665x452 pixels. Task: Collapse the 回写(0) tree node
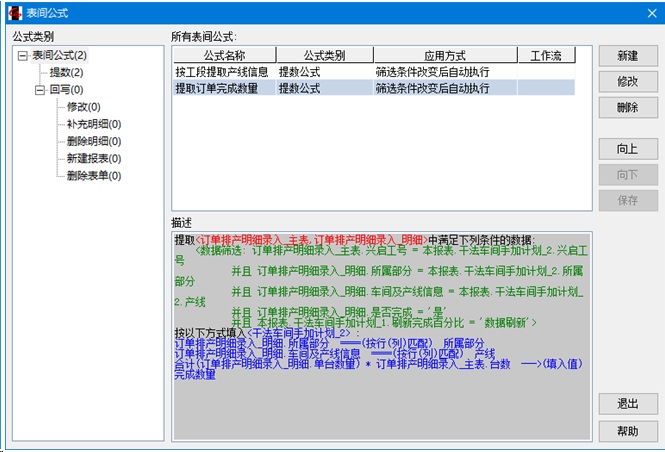pyautogui.click(x=39, y=89)
